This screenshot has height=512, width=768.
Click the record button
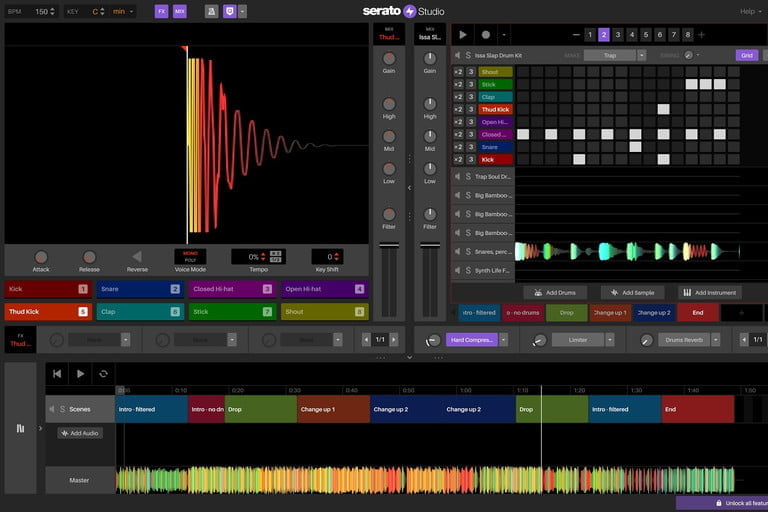click(x=486, y=35)
